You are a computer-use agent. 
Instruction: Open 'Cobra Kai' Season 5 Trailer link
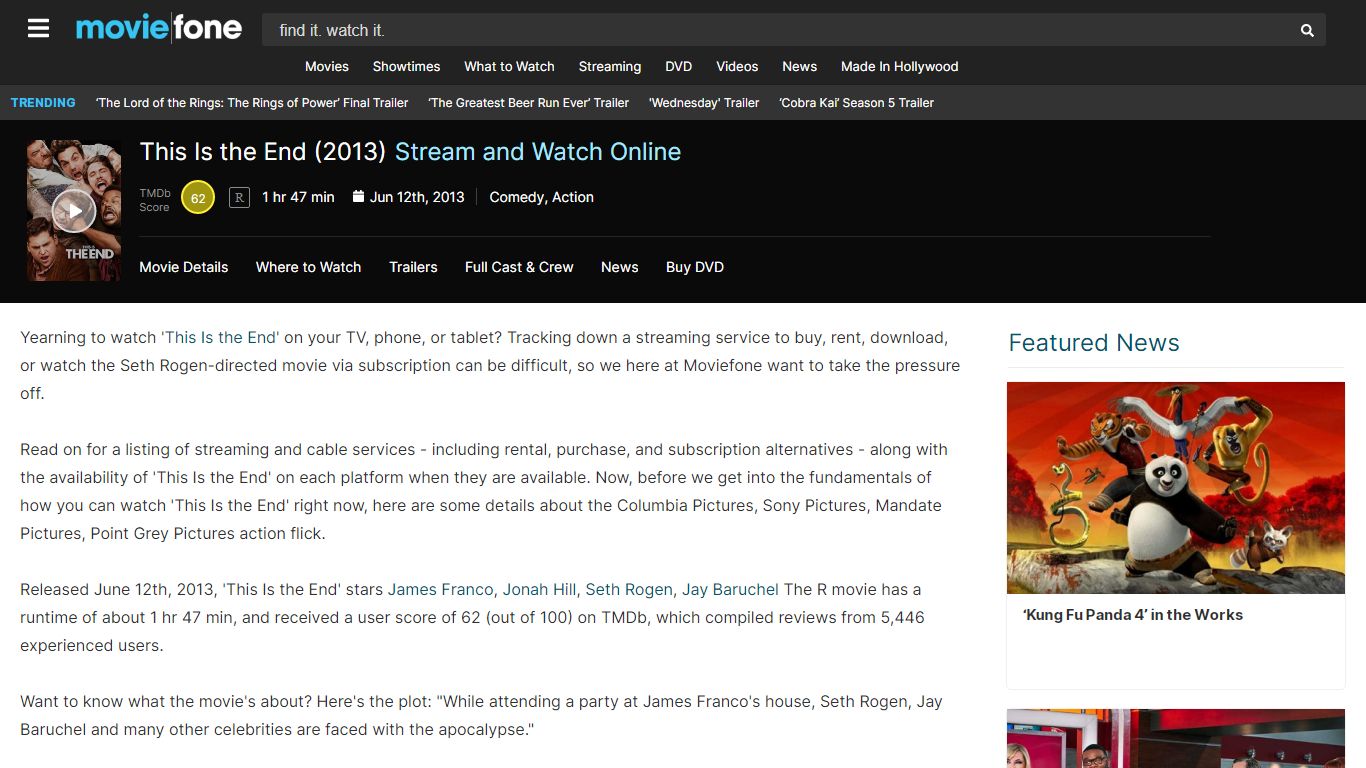click(857, 102)
